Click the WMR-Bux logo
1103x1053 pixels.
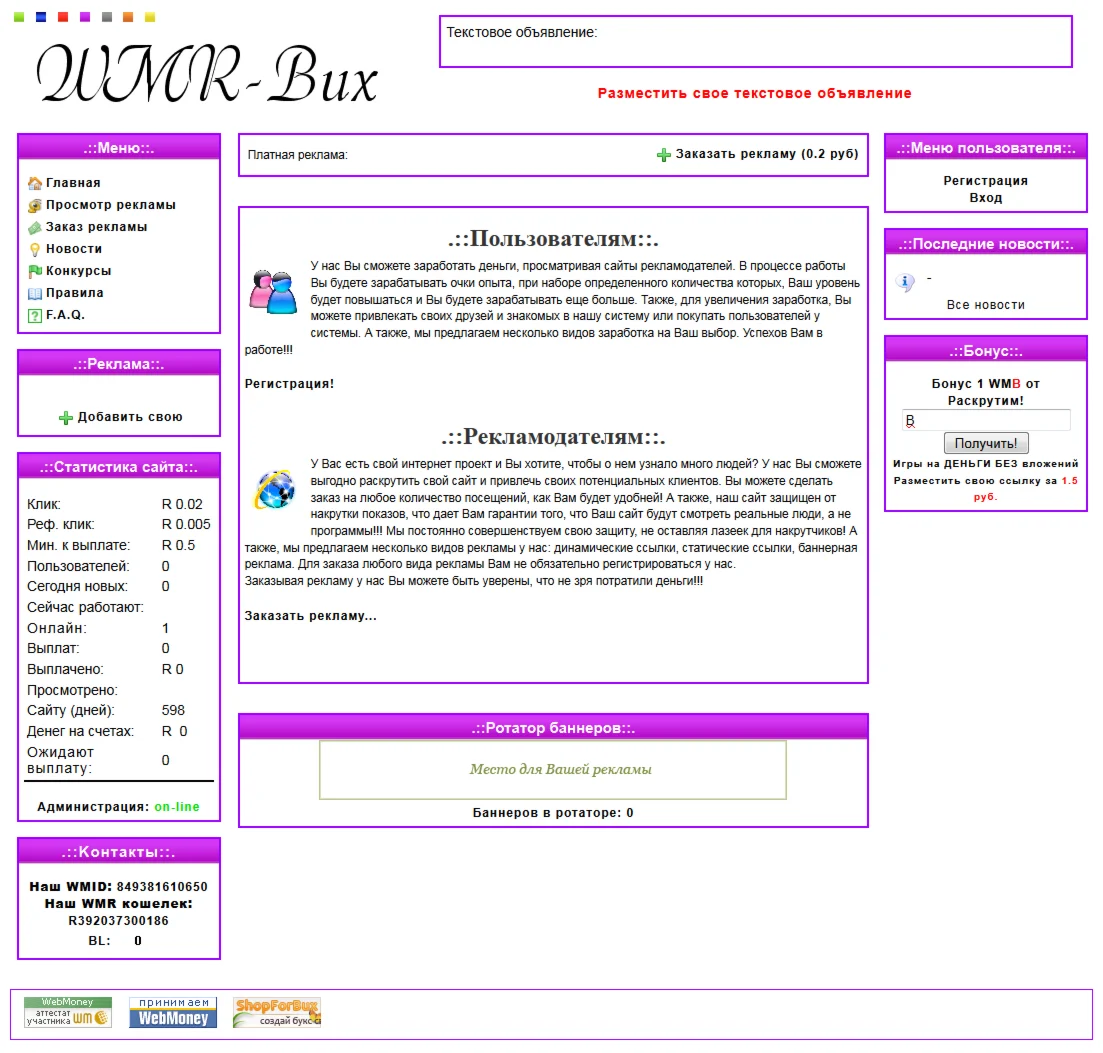[x=207, y=74]
